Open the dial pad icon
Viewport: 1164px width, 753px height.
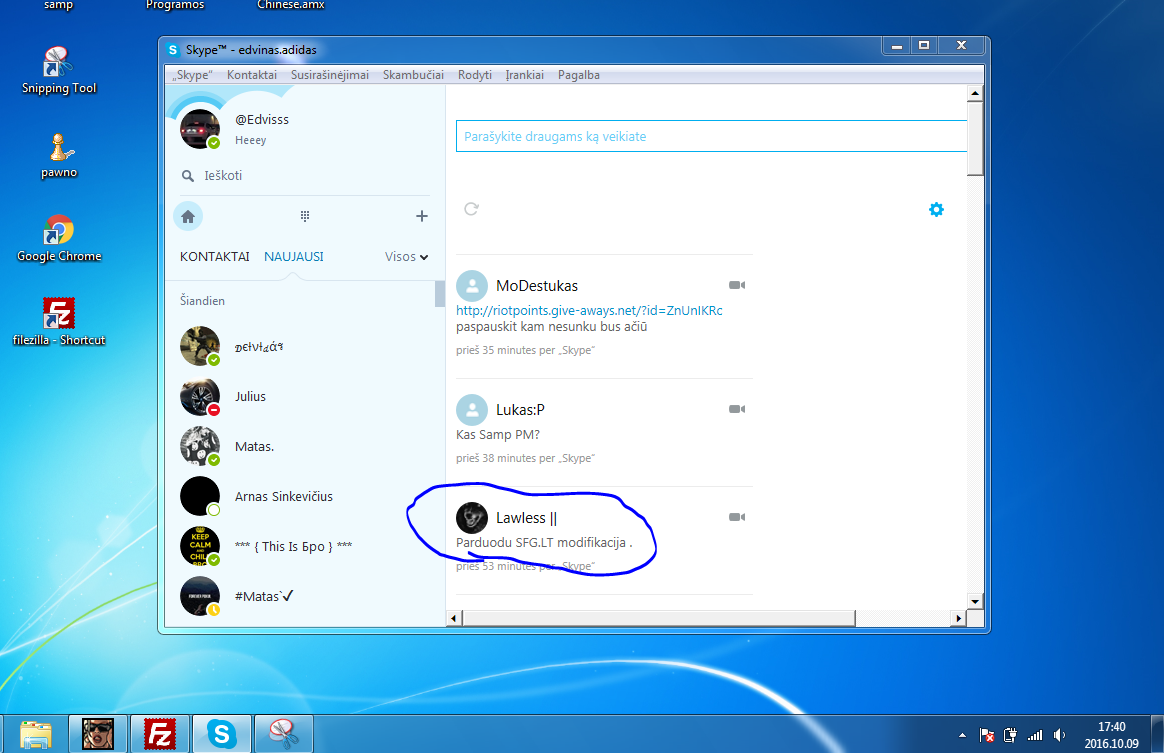pos(304,216)
